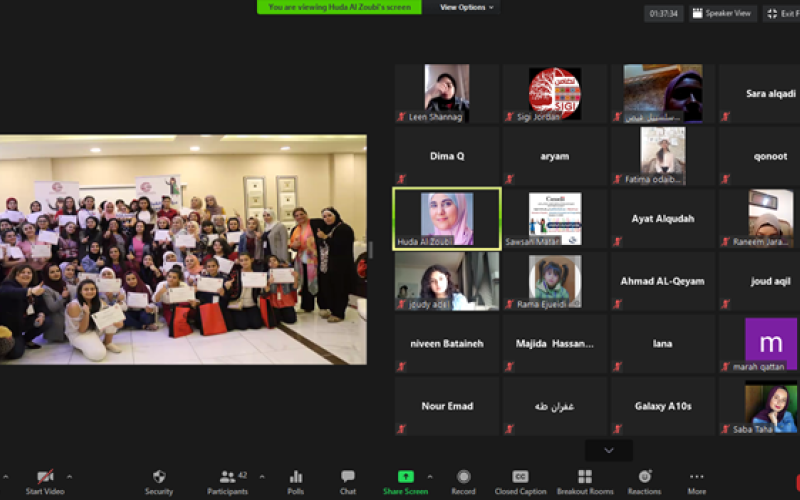
Task: Open the More options menu
Action: click(696, 480)
